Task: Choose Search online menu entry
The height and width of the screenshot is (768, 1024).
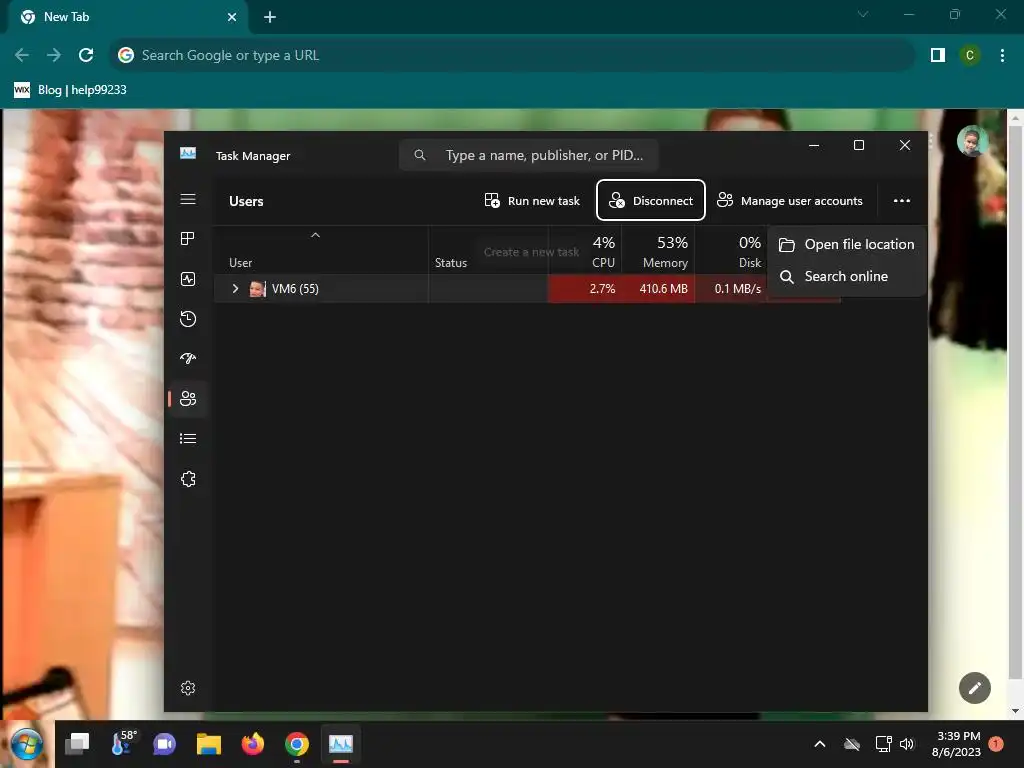Action: [846, 276]
